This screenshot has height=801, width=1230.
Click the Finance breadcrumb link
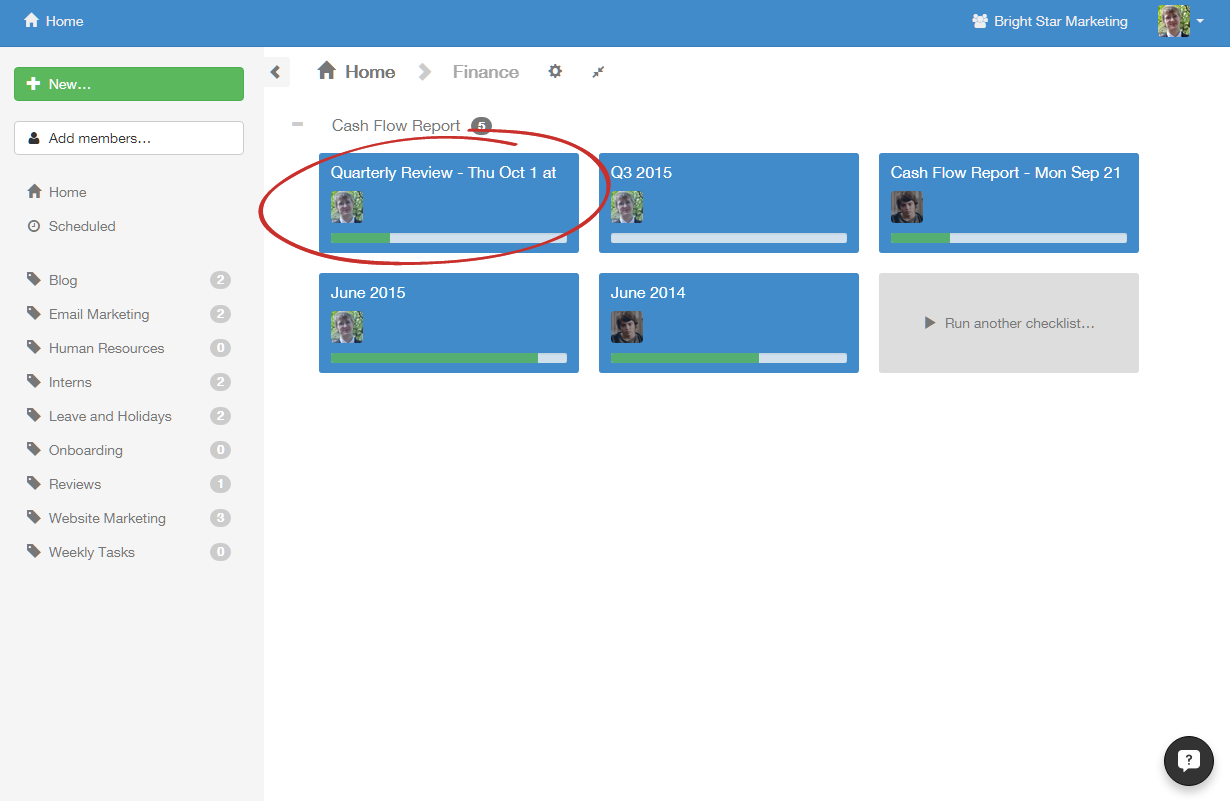pyautogui.click(x=485, y=72)
